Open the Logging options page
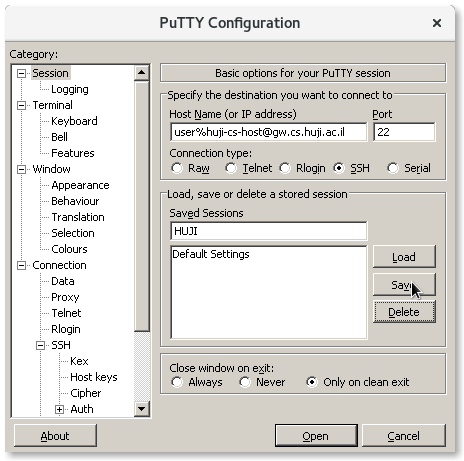The height and width of the screenshot is (461, 464). tap(70, 89)
